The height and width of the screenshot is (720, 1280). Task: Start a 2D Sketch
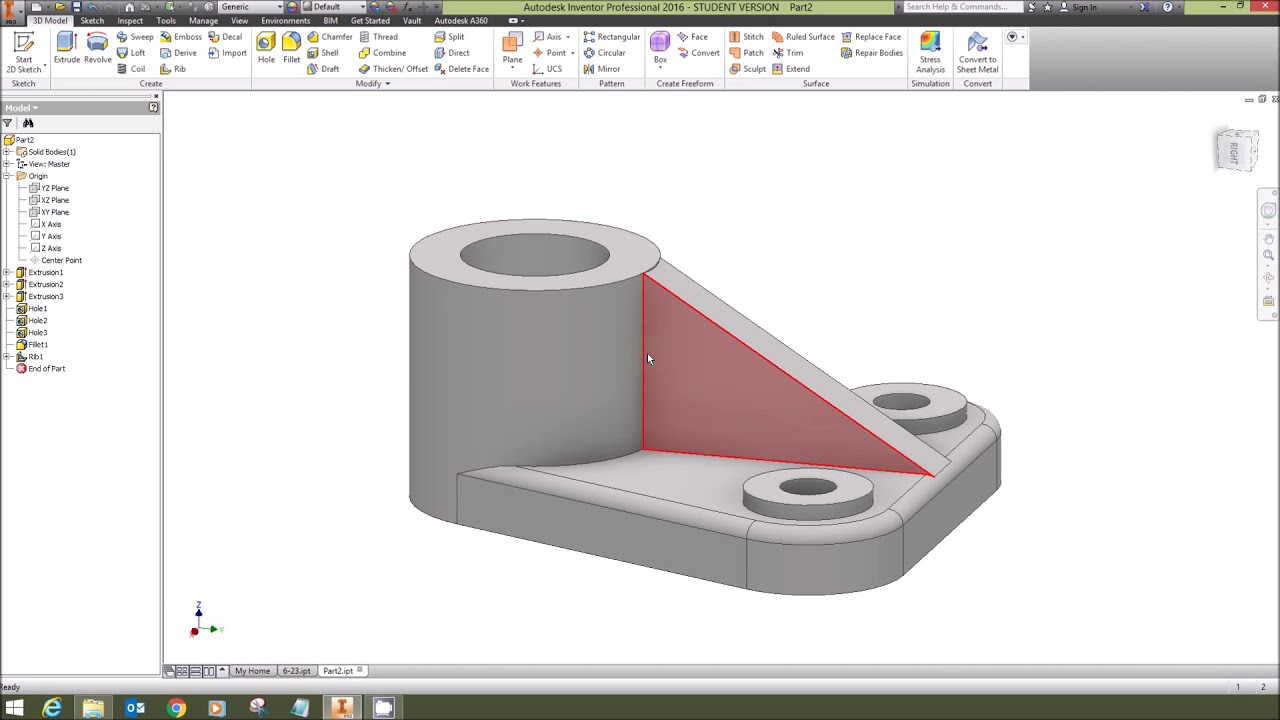(24, 52)
